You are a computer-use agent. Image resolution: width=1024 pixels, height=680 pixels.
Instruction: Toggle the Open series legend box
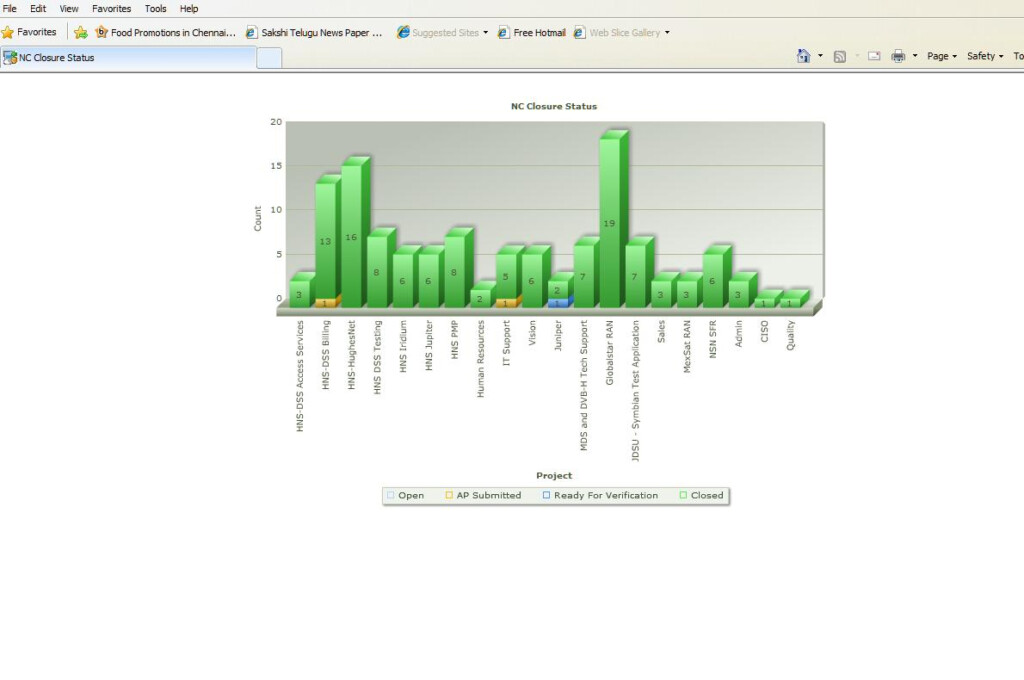pyautogui.click(x=391, y=495)
